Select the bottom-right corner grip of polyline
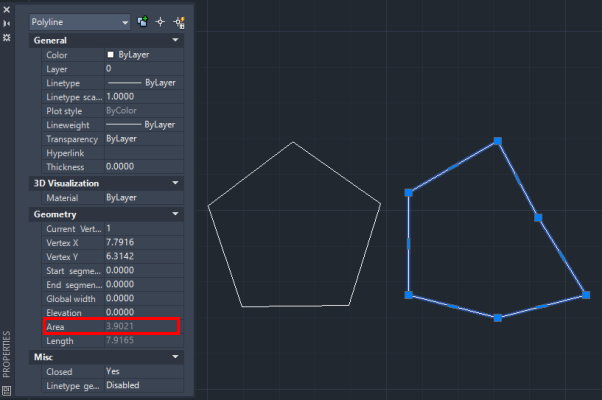Screen dimensions: 602x400 point(586,294)
